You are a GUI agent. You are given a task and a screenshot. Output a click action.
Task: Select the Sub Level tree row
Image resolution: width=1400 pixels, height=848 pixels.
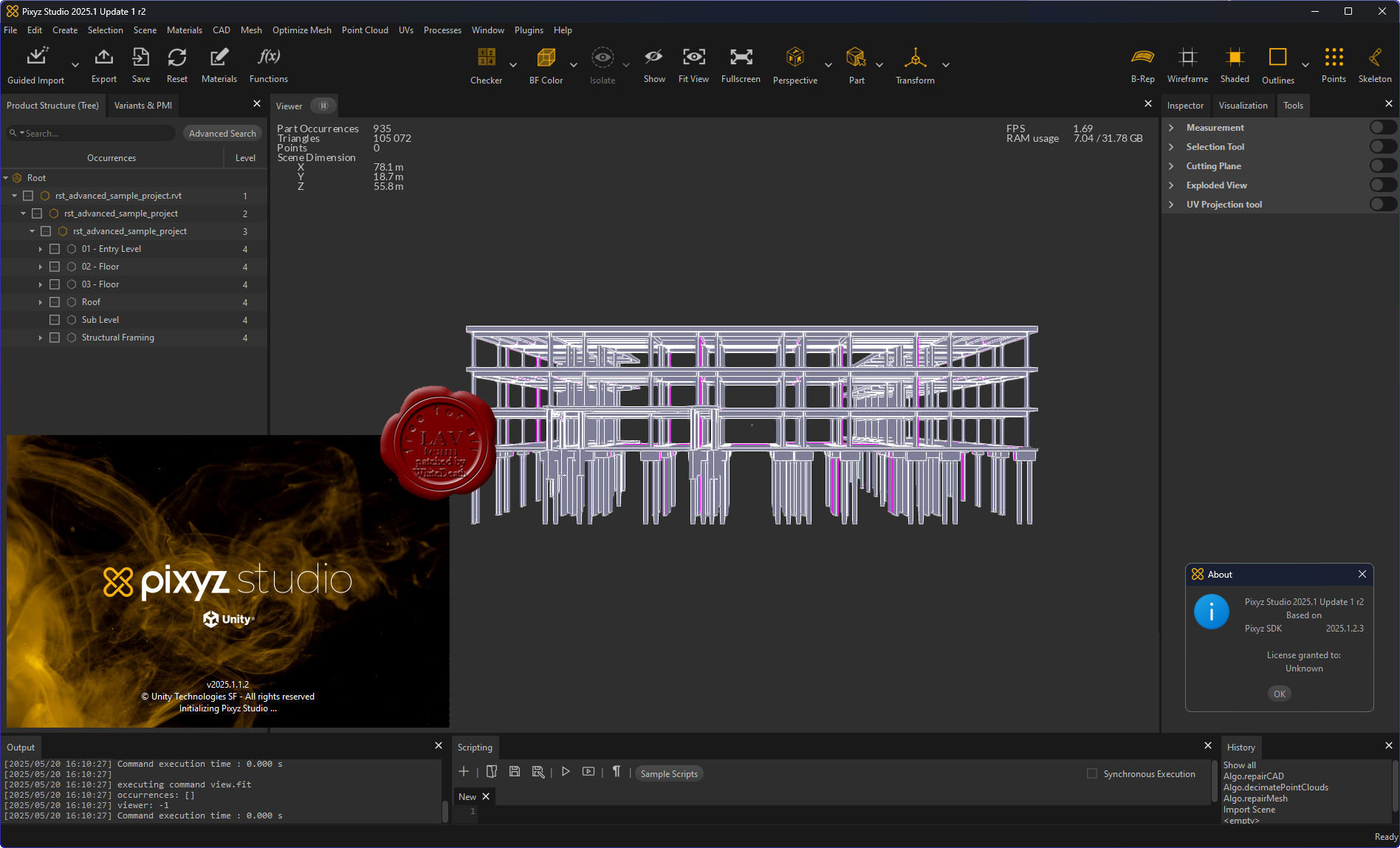pos(134,320)
